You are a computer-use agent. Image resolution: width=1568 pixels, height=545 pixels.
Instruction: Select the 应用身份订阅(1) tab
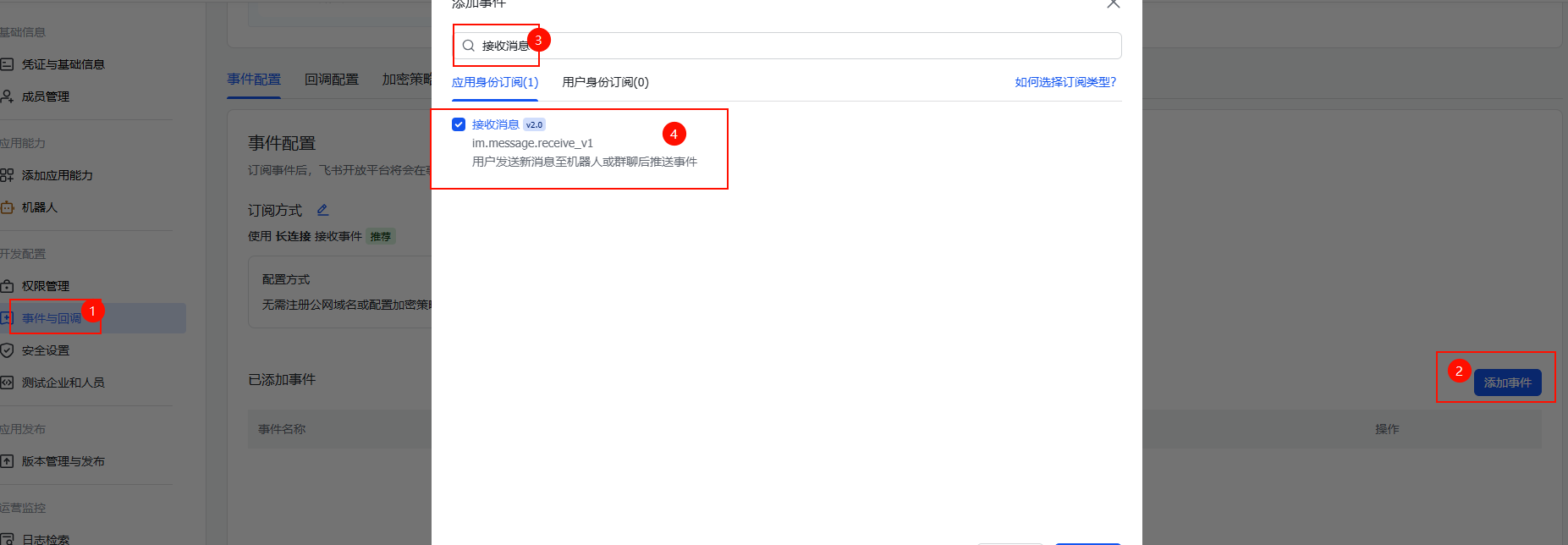[x=495, y=82]
